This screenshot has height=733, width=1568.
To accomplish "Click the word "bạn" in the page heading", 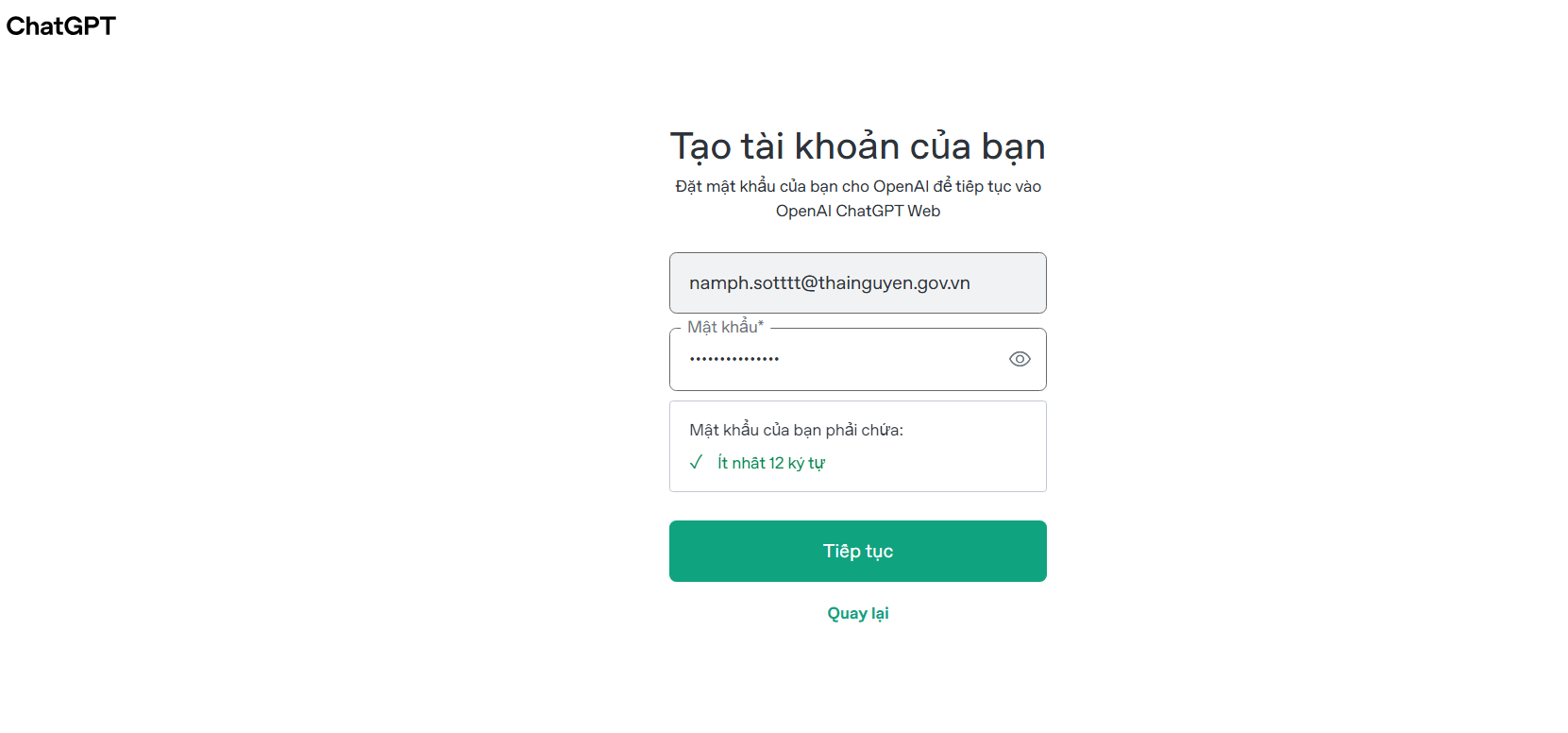I will point(1013,146).
